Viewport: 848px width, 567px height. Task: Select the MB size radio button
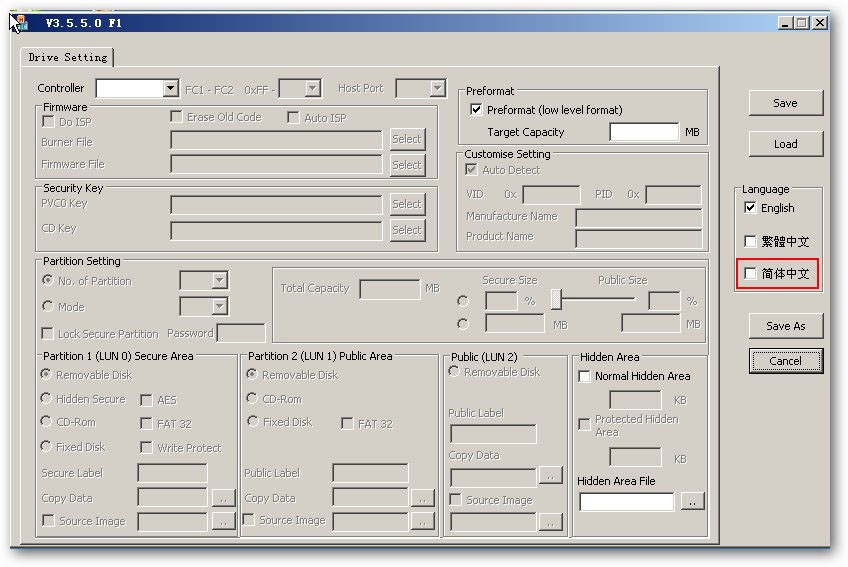(463, 324)
